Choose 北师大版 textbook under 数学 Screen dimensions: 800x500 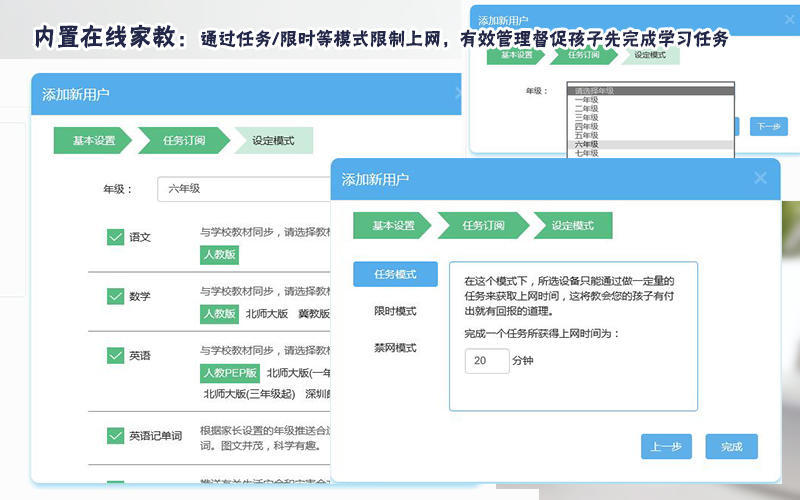[x=267, y=314]
